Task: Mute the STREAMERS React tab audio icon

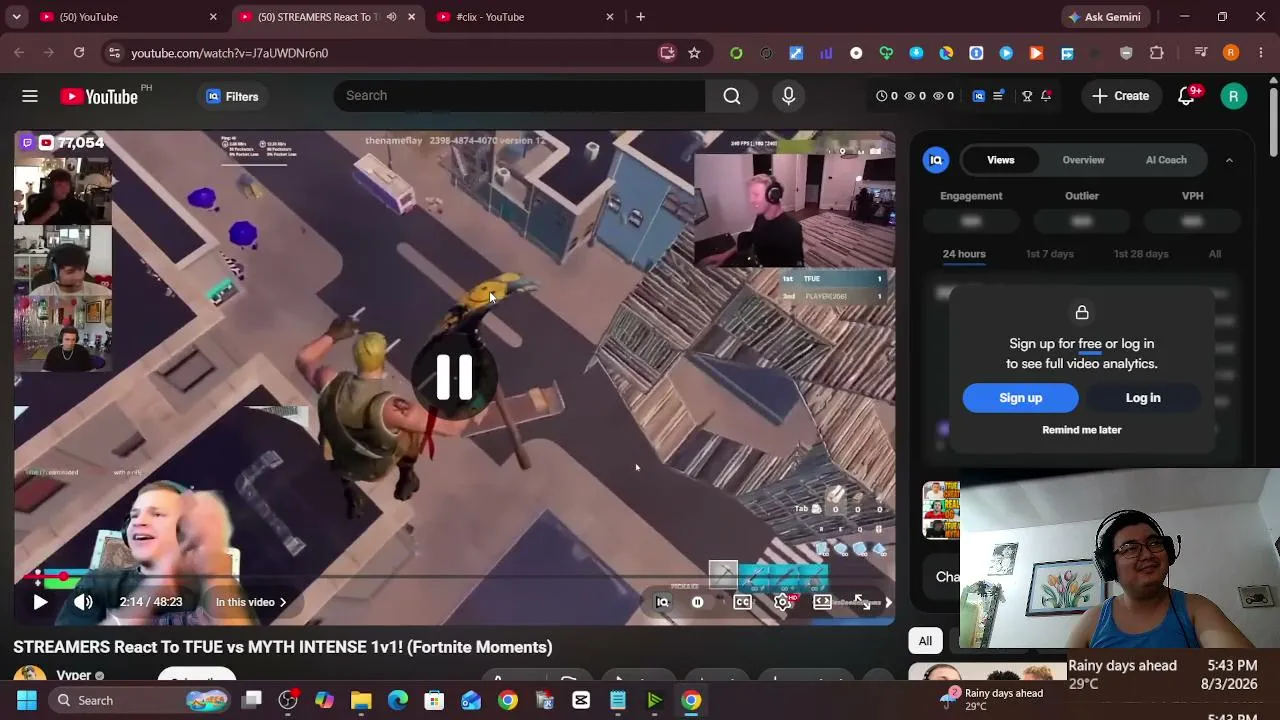Action: tap(391, 17)
